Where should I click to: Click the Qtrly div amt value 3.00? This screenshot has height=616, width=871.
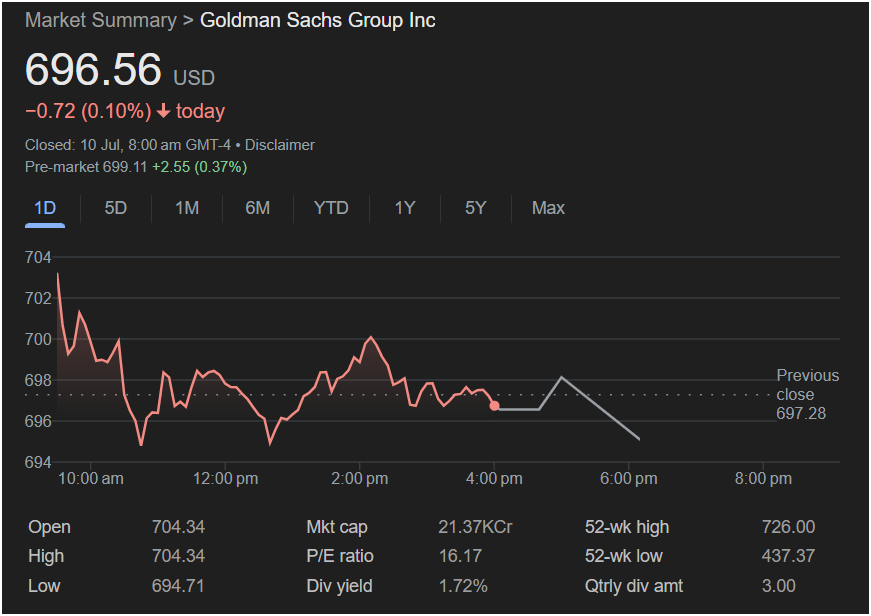[x=779, y=586]
